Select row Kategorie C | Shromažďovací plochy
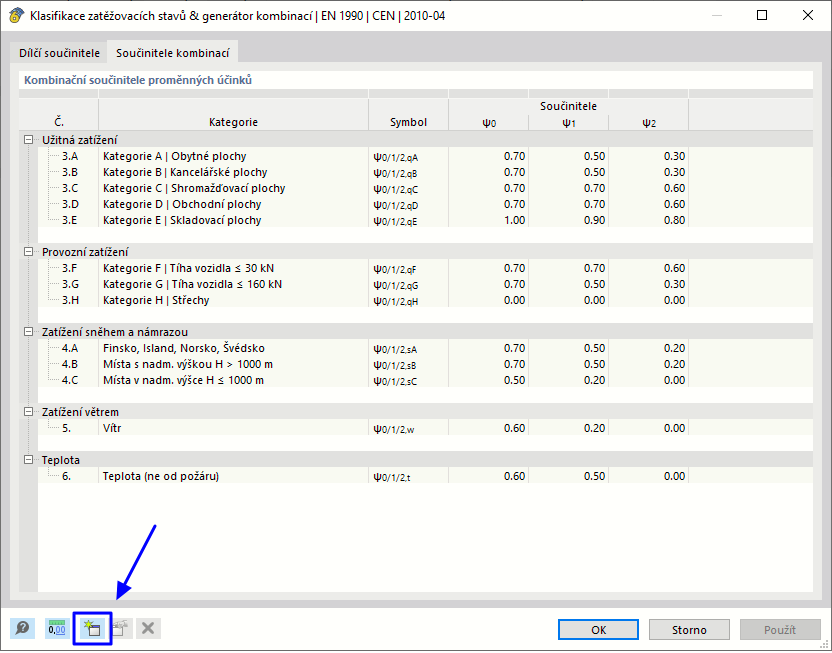Viewport: 832px width, 653px height. coord(426,188)
